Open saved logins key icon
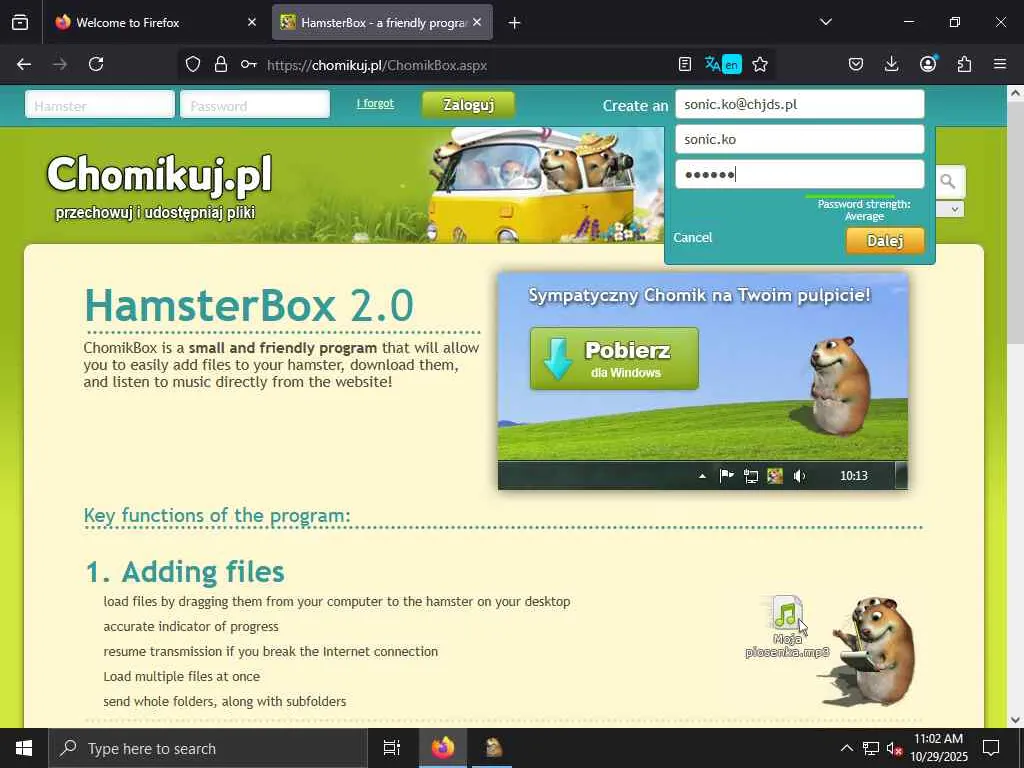 click(x=248, y=65)
